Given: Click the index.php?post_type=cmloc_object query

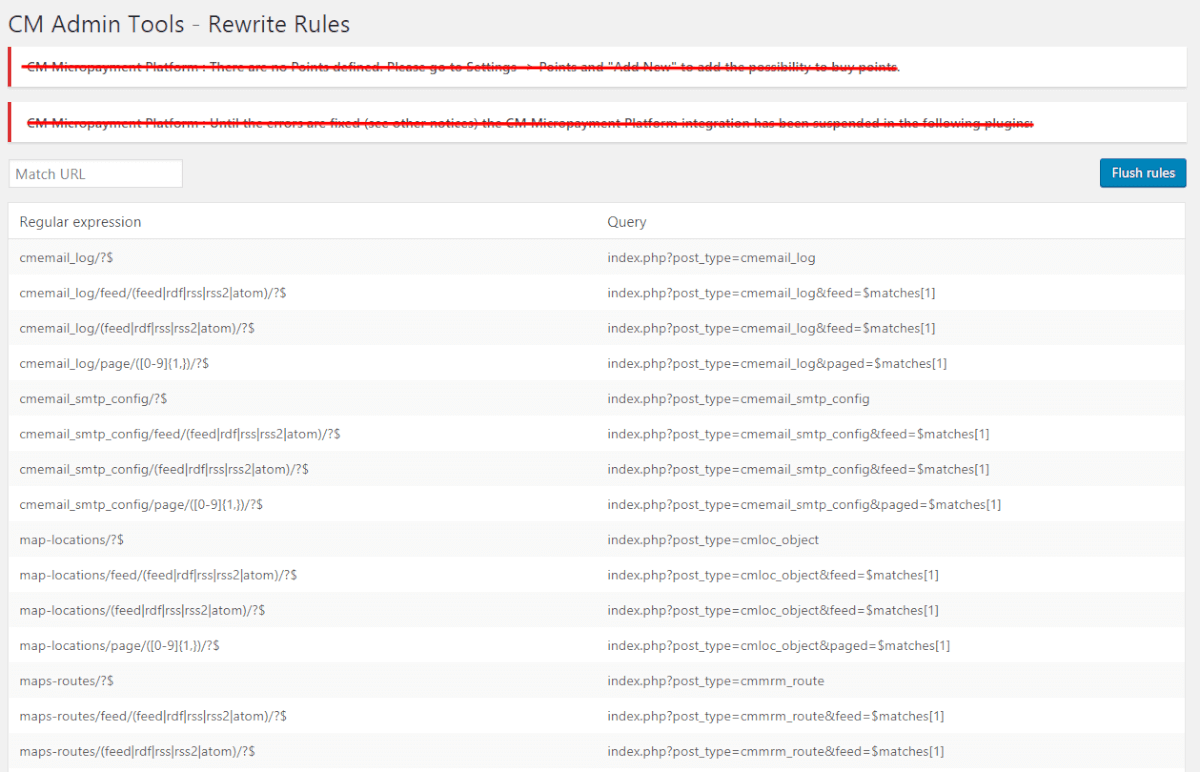Looking at the screenshot, I should 713,540.
